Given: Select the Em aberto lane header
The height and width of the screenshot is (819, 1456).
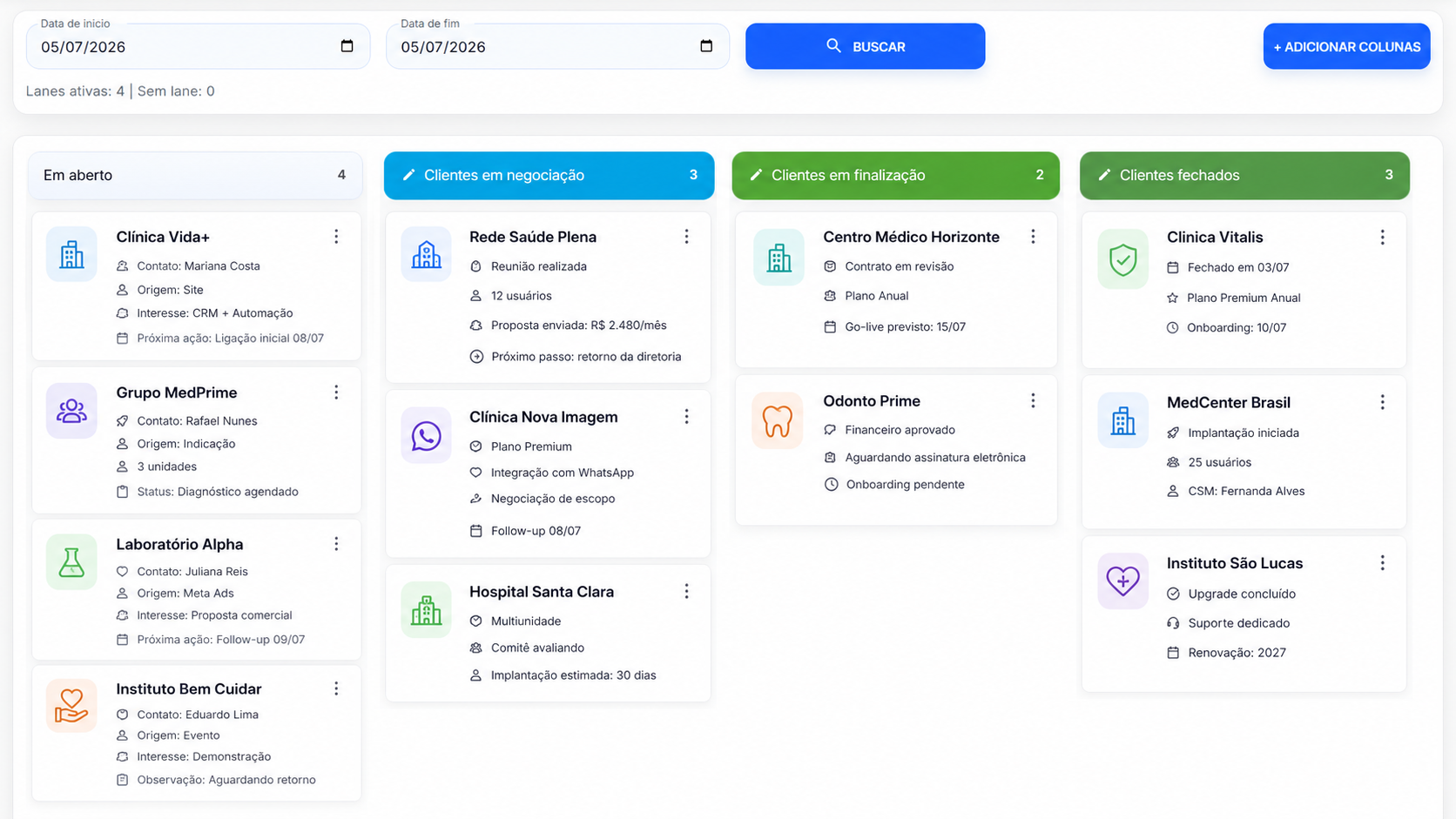Looking at the screenshot, I should 195,175.
